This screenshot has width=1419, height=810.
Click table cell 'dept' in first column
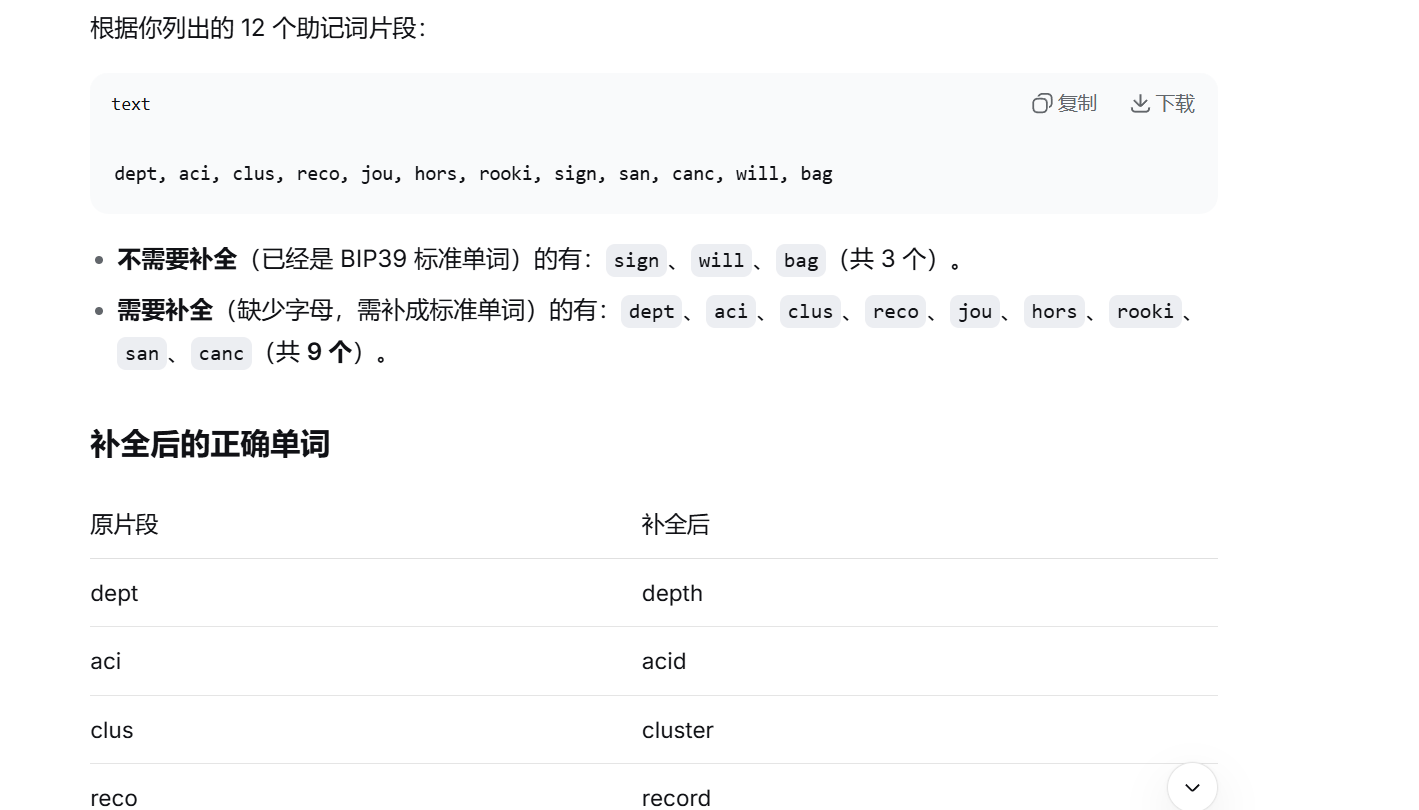tap(114, 593)
